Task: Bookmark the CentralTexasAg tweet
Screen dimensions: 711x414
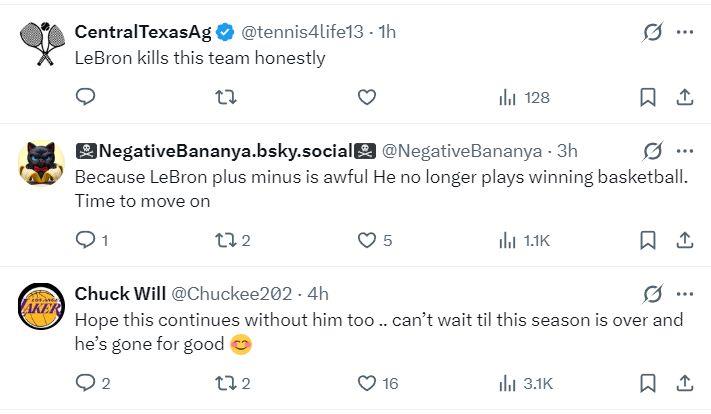Action: point(648,97)
